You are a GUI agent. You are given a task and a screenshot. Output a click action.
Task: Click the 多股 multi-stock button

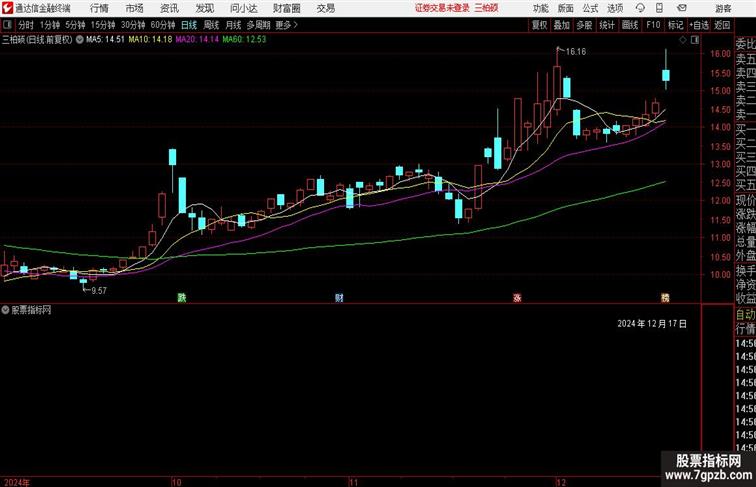584,25
